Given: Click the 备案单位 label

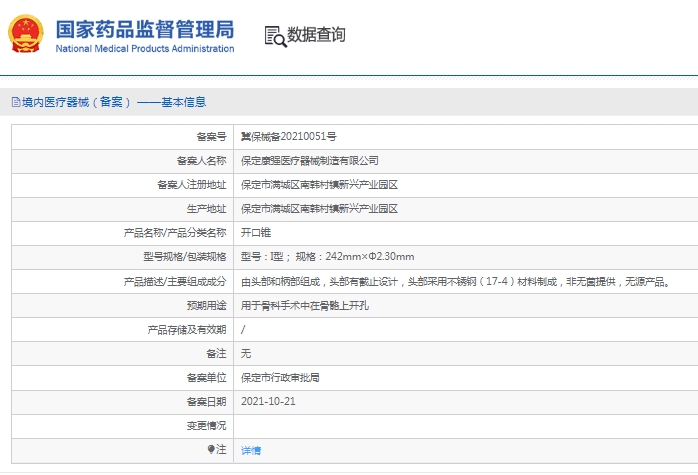Looking at the screenshot, I should pyautogui.click(x=207, y=378).
